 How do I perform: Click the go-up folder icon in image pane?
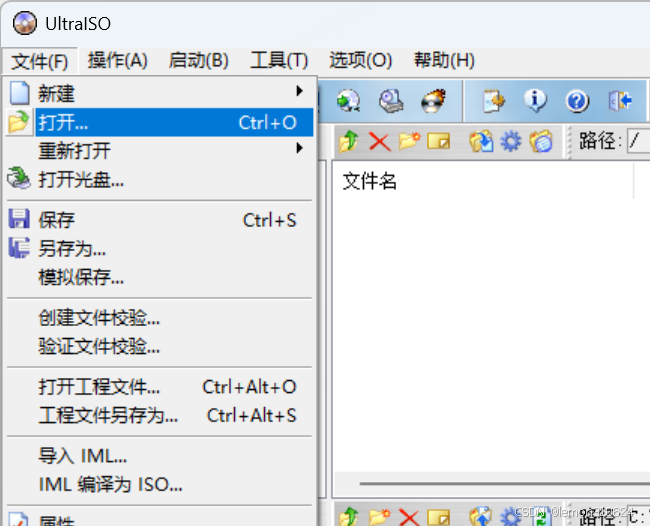[x=349, y=141]
